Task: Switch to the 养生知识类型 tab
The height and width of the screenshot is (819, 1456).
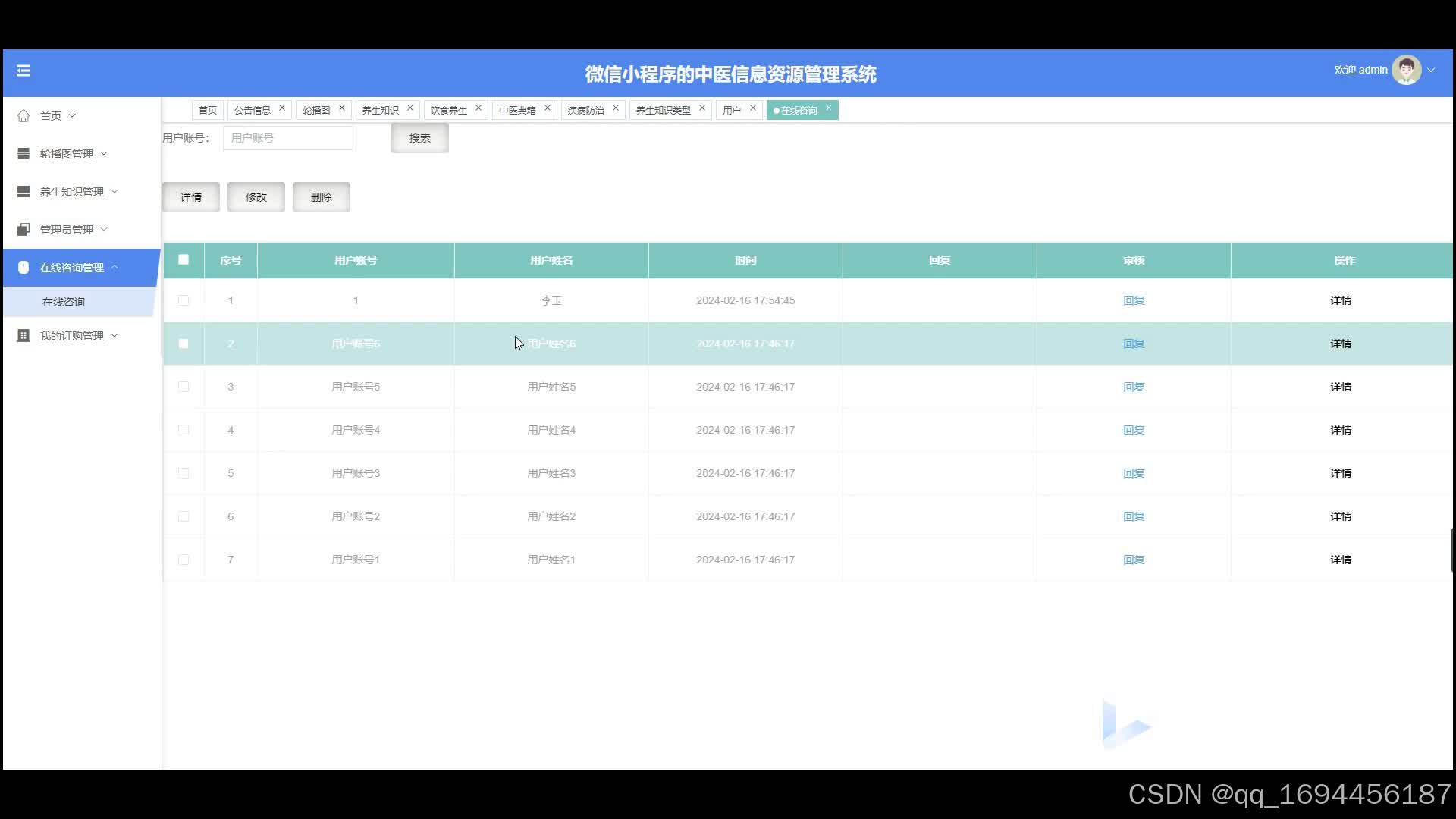Action: coord(663,111)
